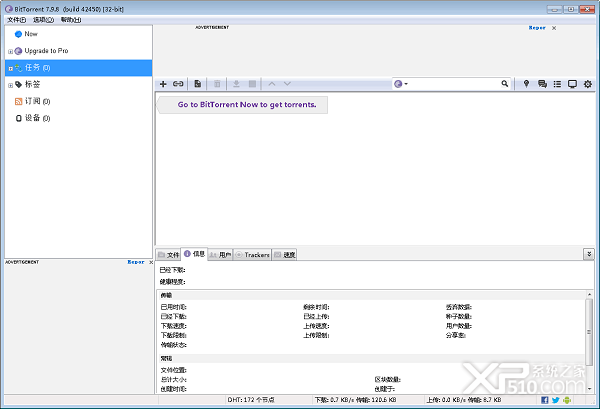Click the Create New Torrent document icon
This screenshot has width=600, height=409.
click(197, 84)
